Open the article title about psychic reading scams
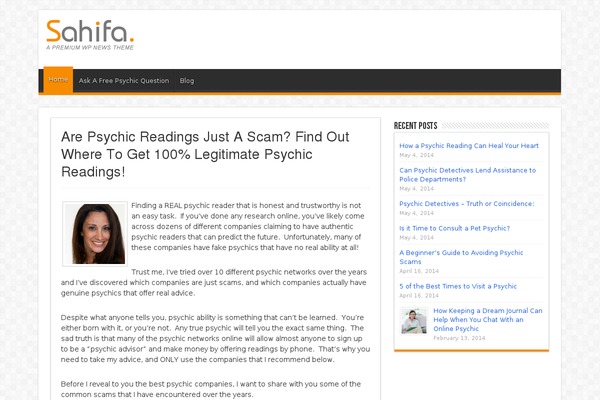The width and height of the screenshot is (600, 400). click(205, 154)
